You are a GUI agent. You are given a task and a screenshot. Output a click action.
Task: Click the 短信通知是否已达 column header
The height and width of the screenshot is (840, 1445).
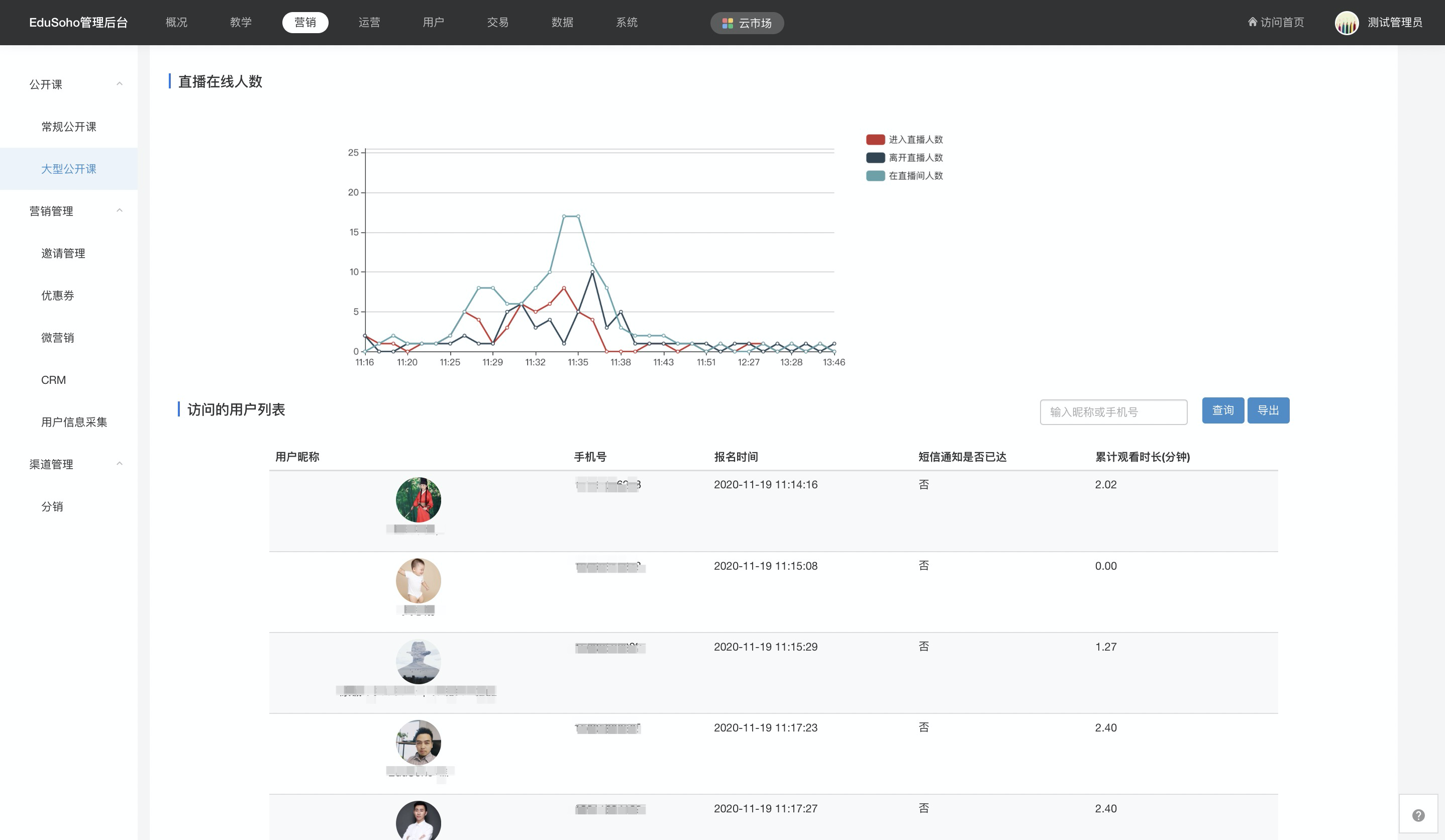pos(962,456)
